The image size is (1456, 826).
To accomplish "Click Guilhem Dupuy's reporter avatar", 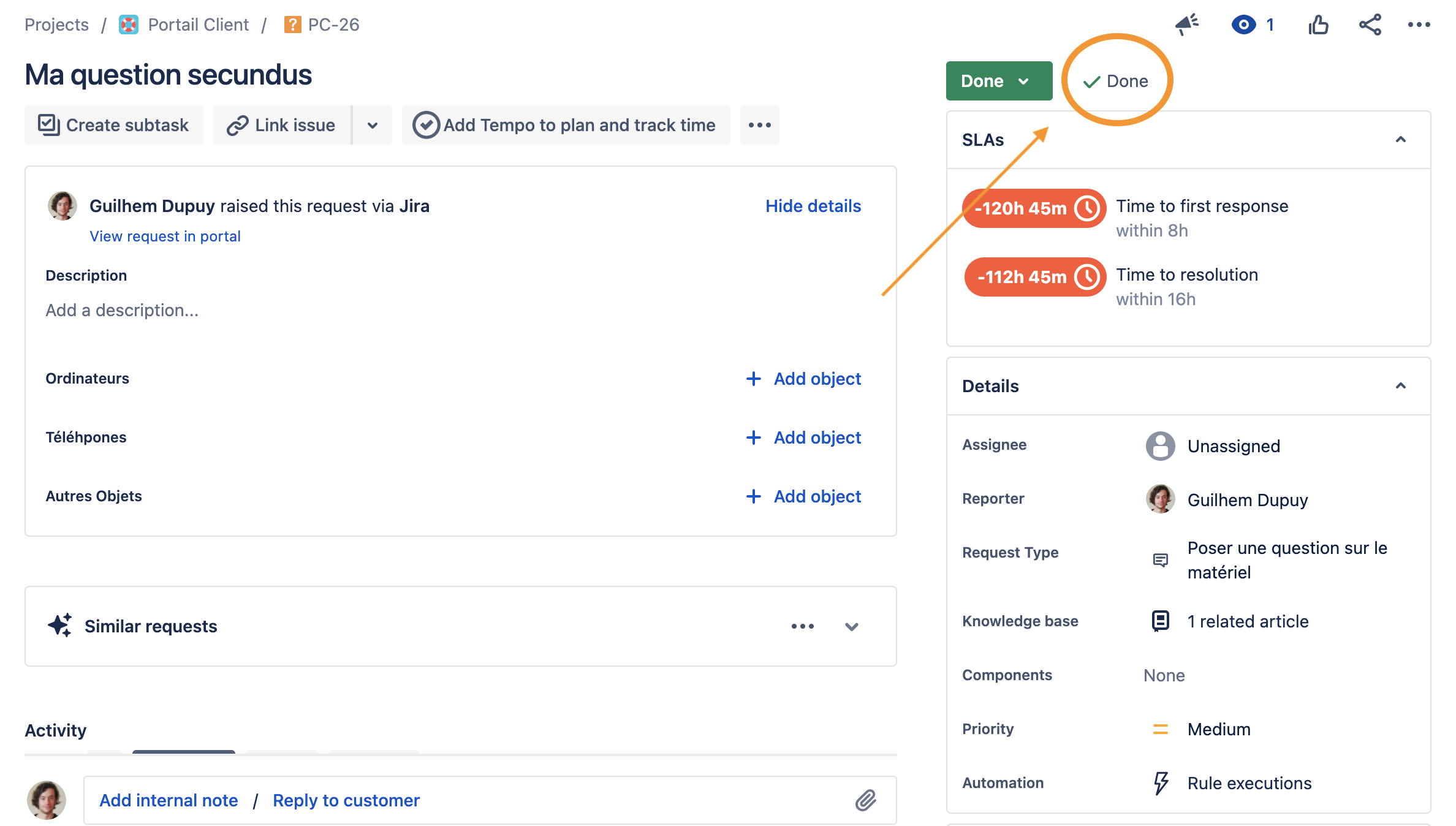I will [1160, 499].
